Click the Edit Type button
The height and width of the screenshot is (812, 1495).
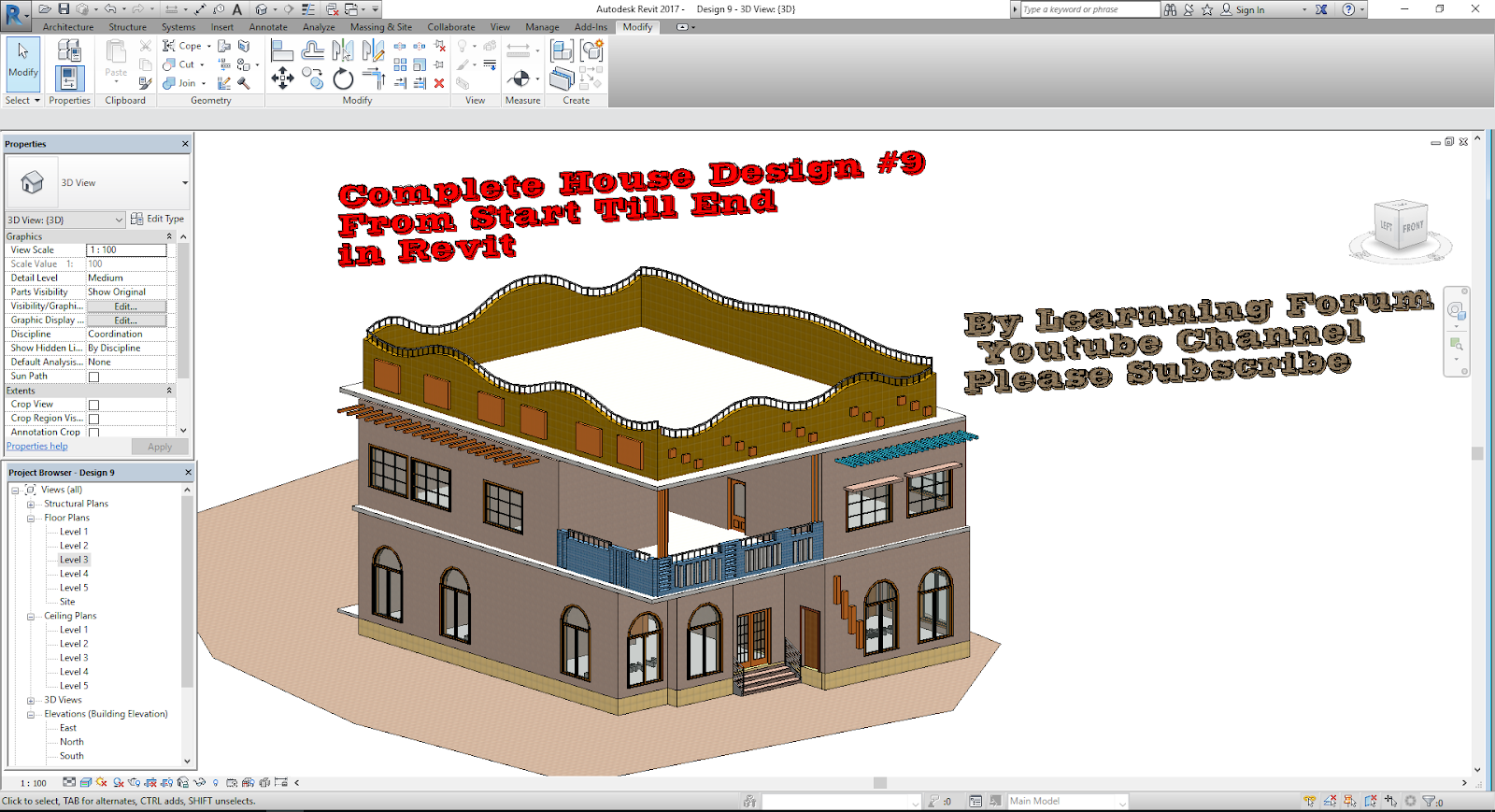coord(157,219)
